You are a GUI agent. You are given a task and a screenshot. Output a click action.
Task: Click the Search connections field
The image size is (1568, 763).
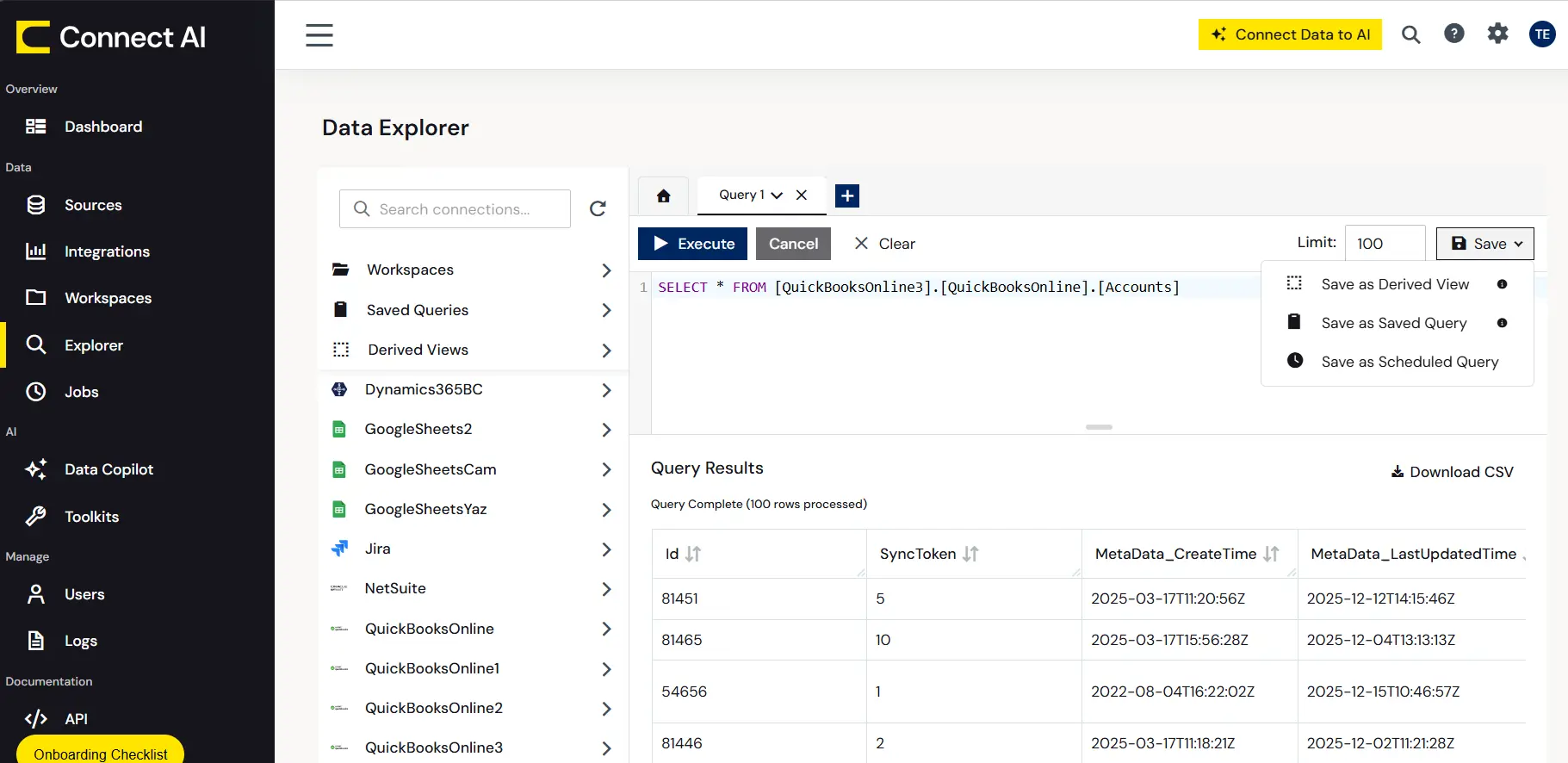point(455,209)
